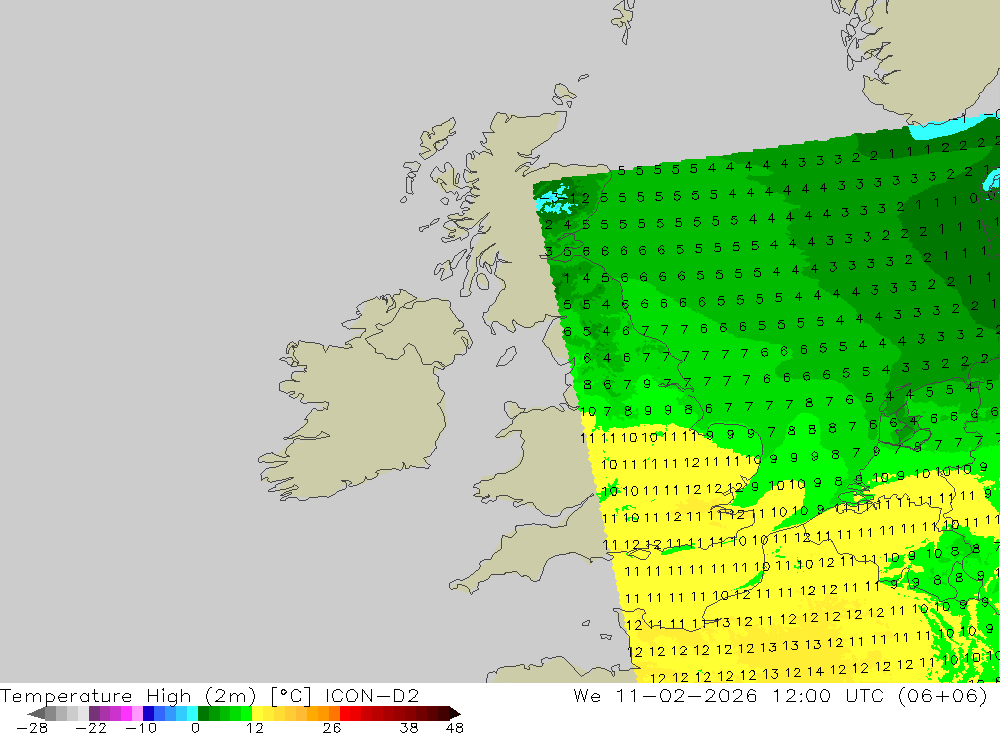Click the dark green legend swatch
The image size is (1000, 733).
coord(203,713)
